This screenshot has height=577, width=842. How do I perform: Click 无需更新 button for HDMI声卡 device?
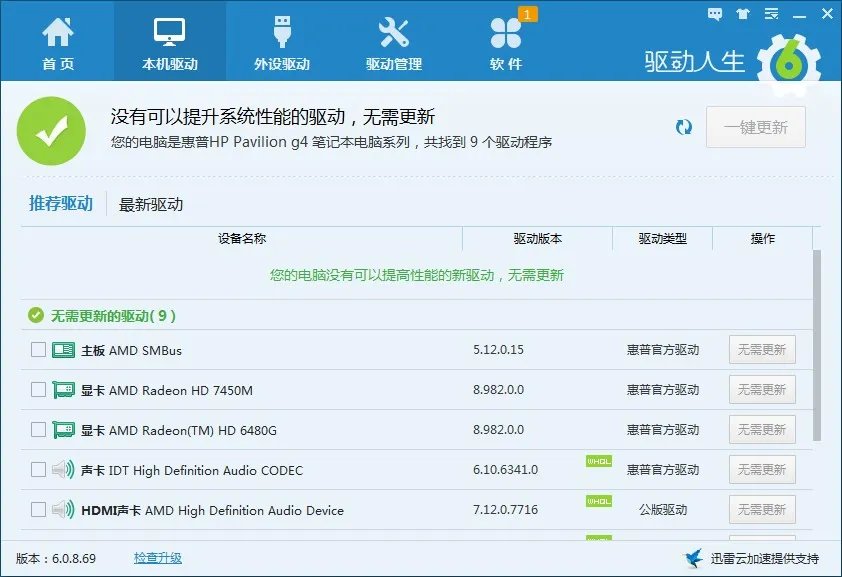click(762, 509)
